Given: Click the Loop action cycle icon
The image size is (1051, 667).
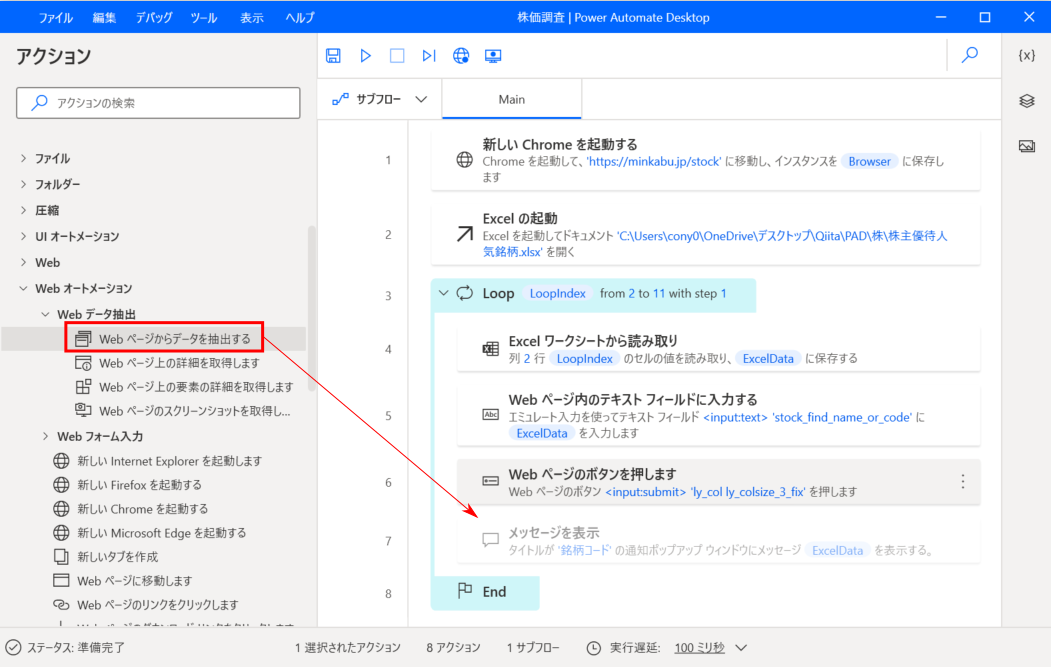Looking at the screenshot, I should [x=465, y=293].
